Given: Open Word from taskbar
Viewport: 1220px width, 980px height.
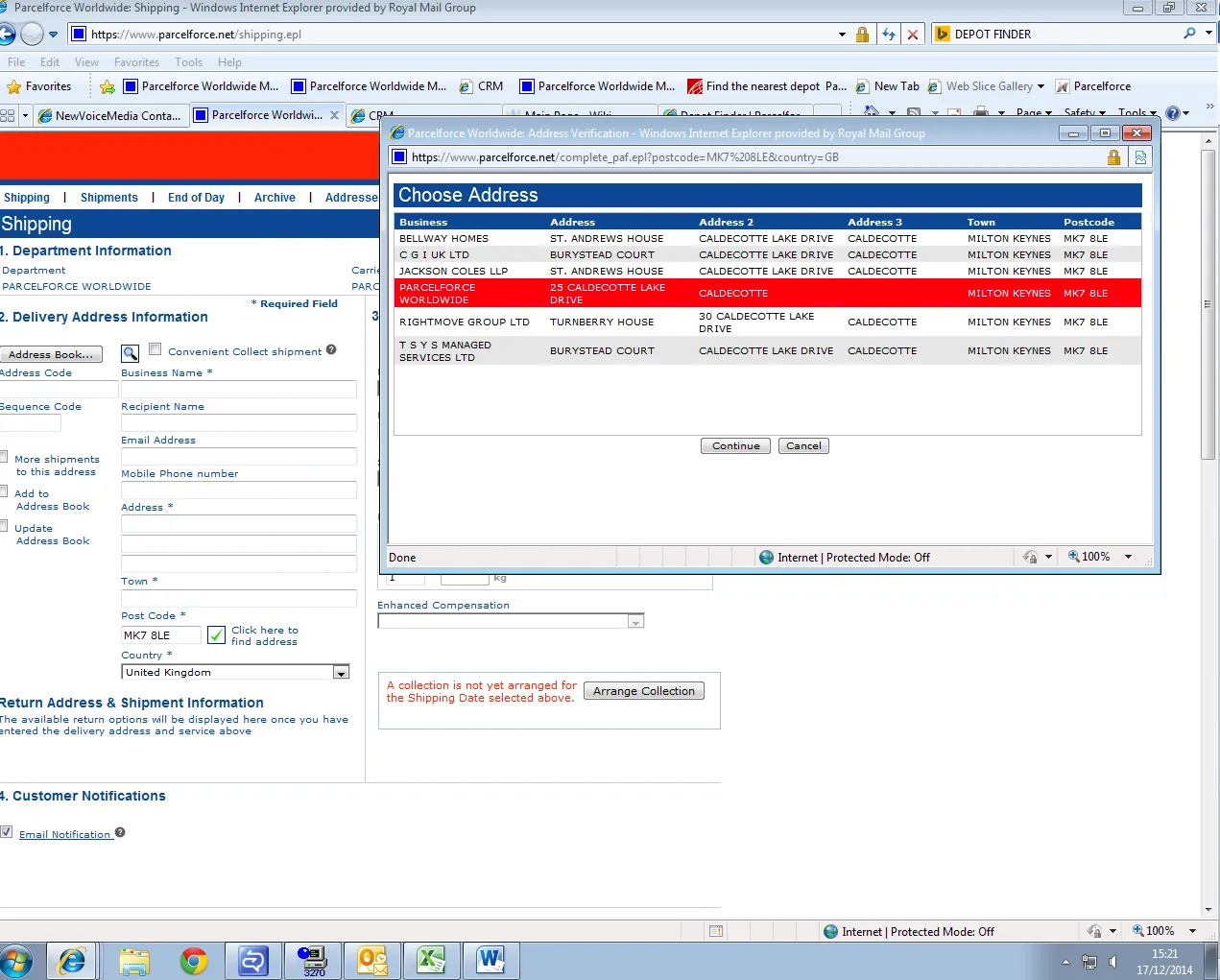Looking at the screenshot, I should point(490,961).
